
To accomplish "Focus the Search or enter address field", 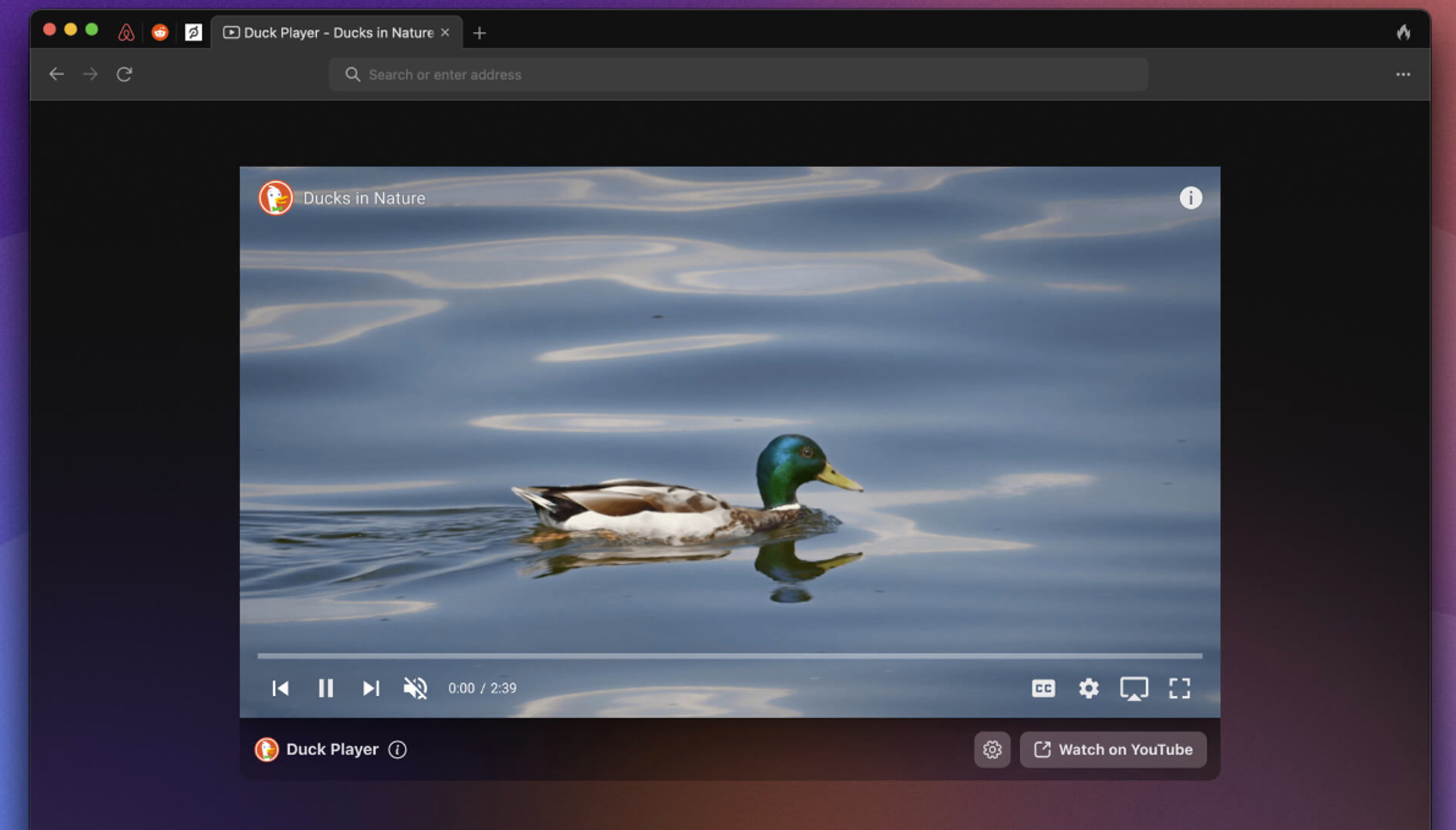I will (738, 74).
